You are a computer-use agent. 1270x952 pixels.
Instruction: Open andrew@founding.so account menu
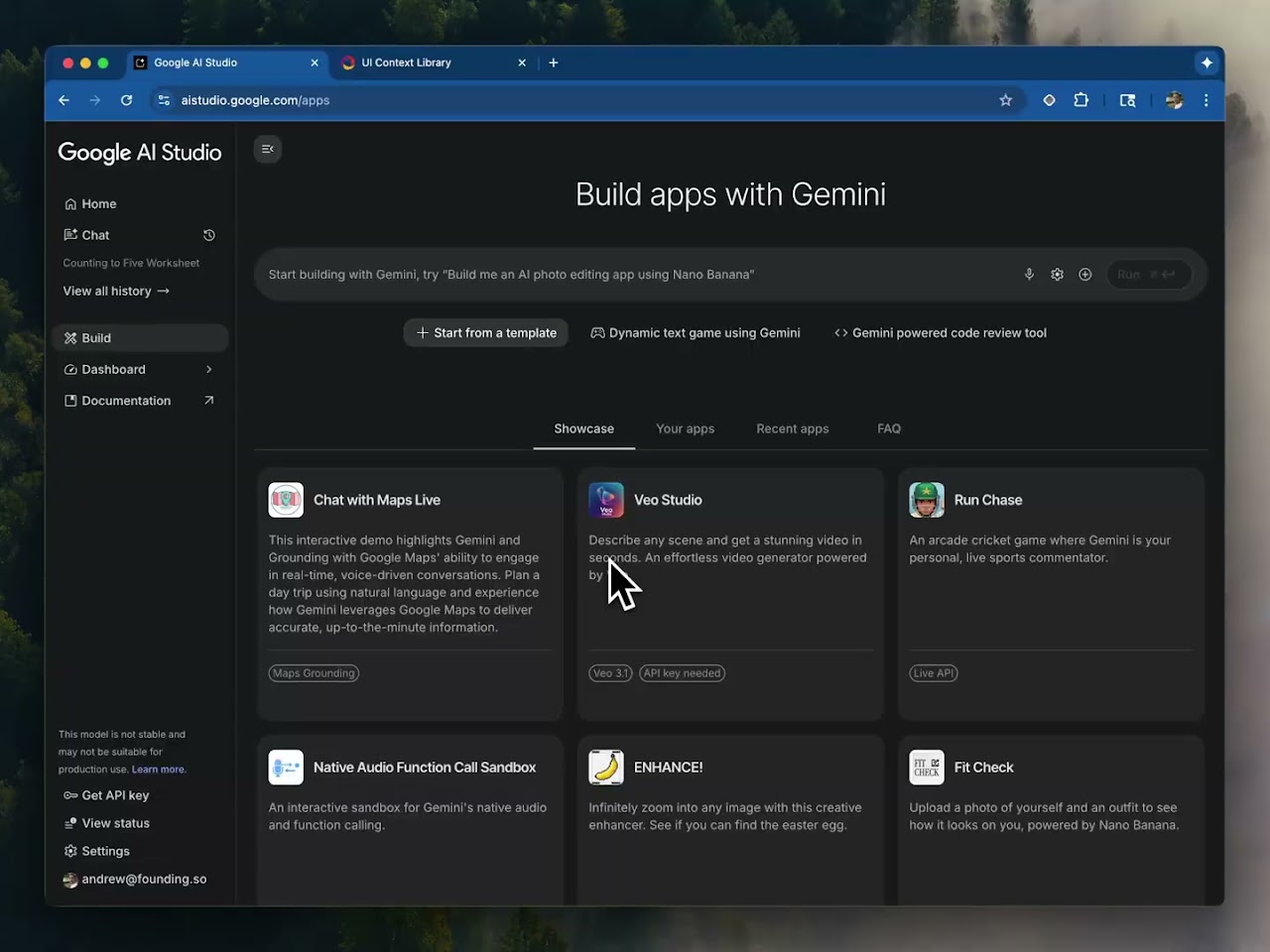pyautogui.click(x=135, y=880)
